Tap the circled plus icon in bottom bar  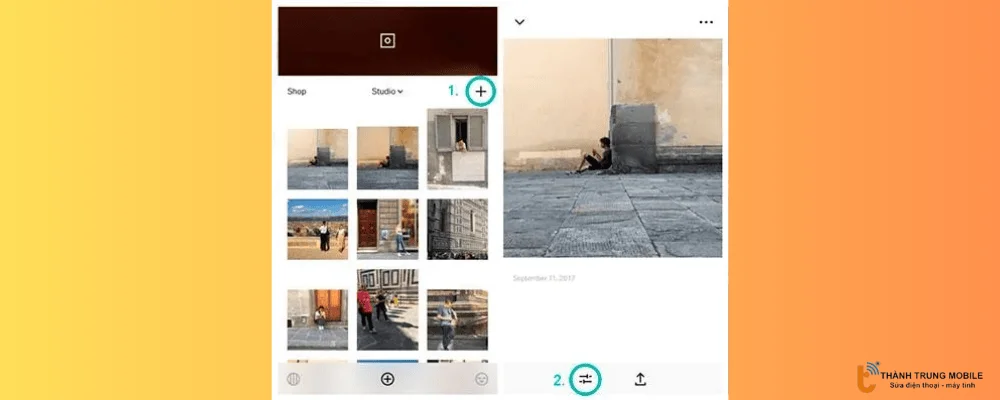[x=388, y=379]
